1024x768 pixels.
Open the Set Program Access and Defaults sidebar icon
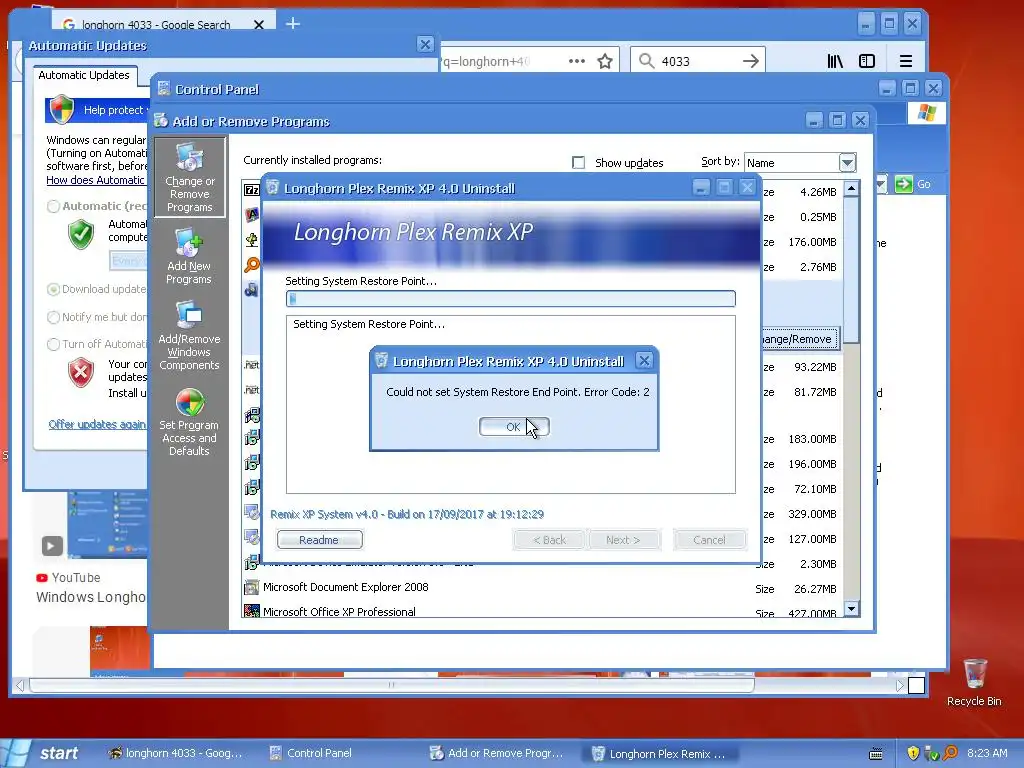pyautogui.click(x=189, y=423)
